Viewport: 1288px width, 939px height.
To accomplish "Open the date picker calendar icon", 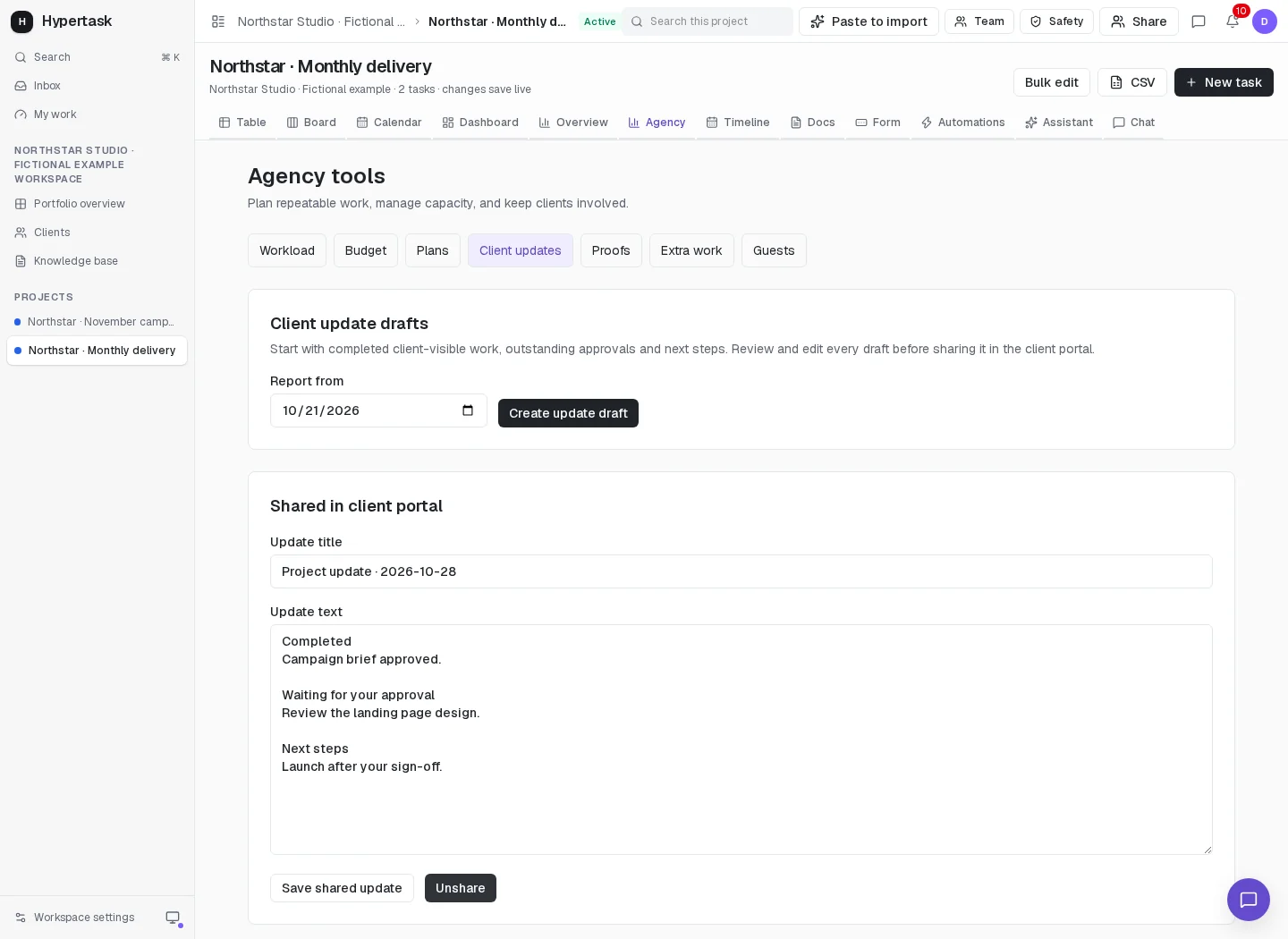I will tap(468, 410).
